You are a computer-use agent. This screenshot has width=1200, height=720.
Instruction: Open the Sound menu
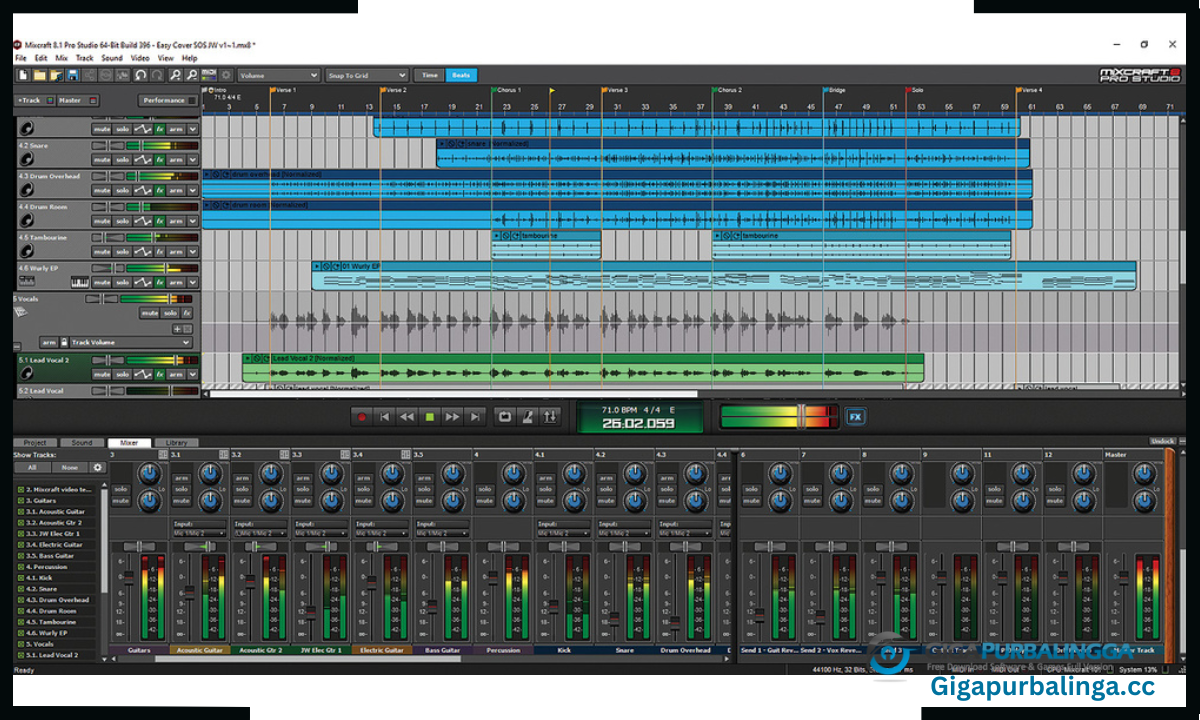pyautogui.click(x=112, y=58)
